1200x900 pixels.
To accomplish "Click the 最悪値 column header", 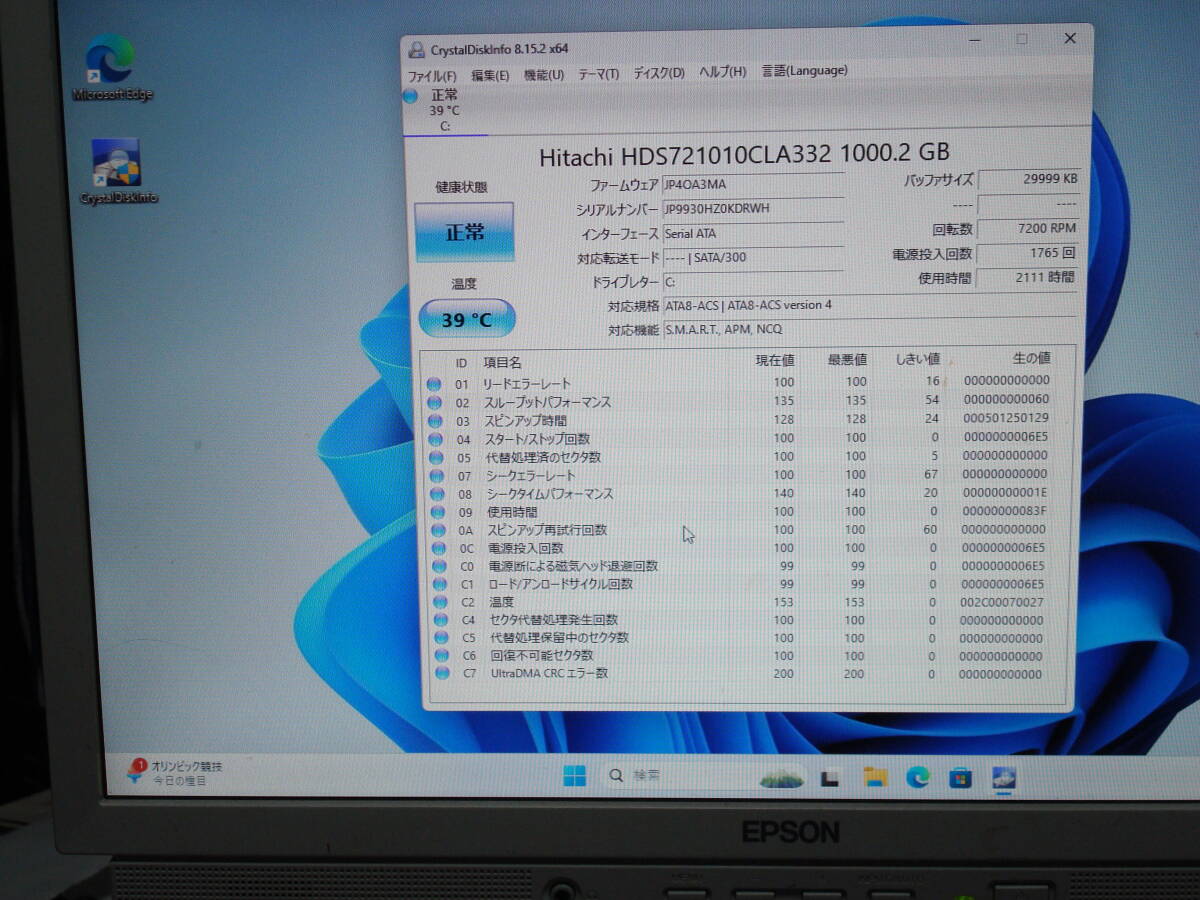I will pos(847,359).
